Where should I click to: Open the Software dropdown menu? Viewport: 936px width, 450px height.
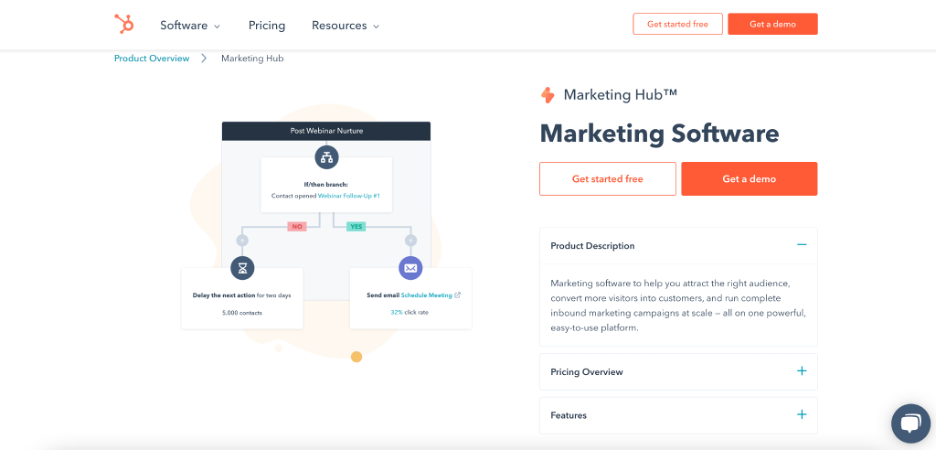(x=190, y=26)
